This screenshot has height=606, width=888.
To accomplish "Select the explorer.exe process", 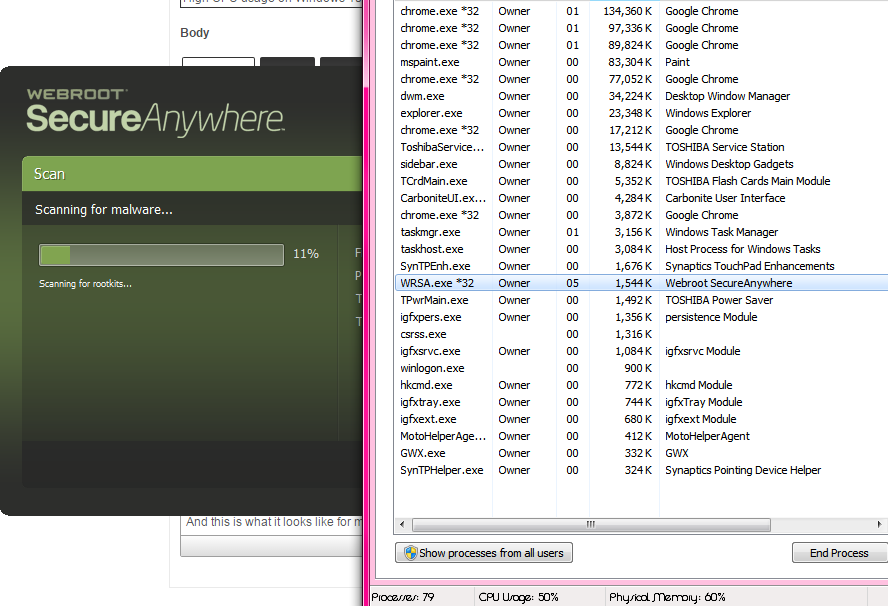I will (641, 113).
